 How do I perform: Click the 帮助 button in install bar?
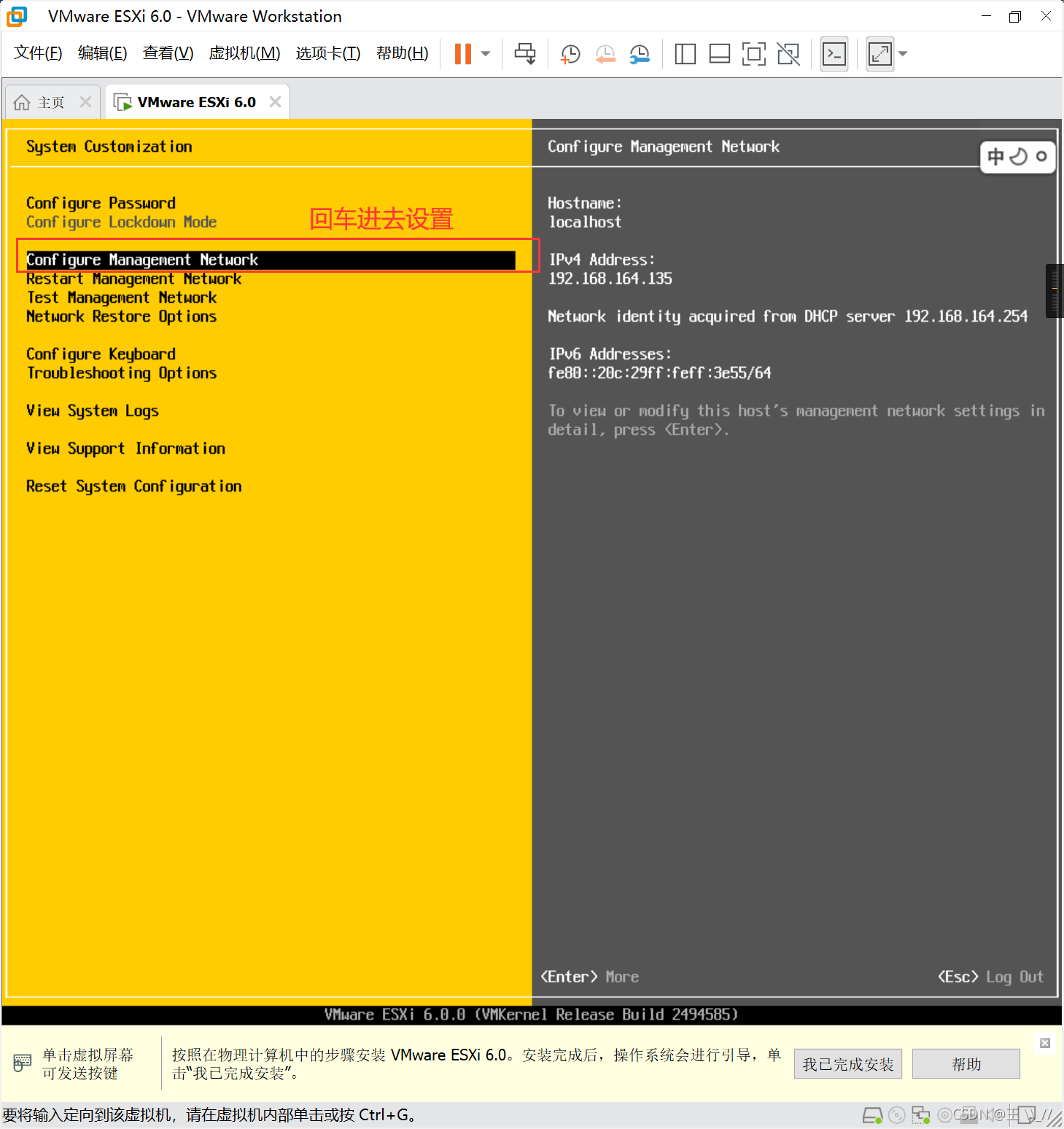pyautogui.click(x=966, y=1064)
